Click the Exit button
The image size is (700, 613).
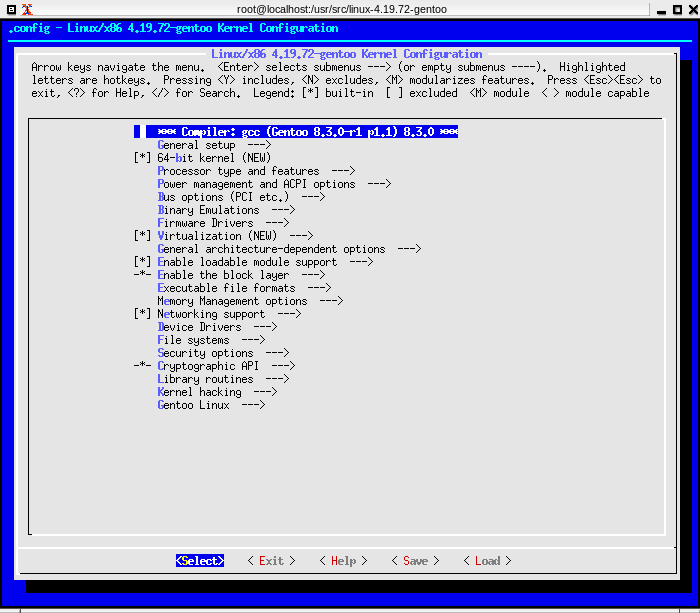[x=271, y=561]
